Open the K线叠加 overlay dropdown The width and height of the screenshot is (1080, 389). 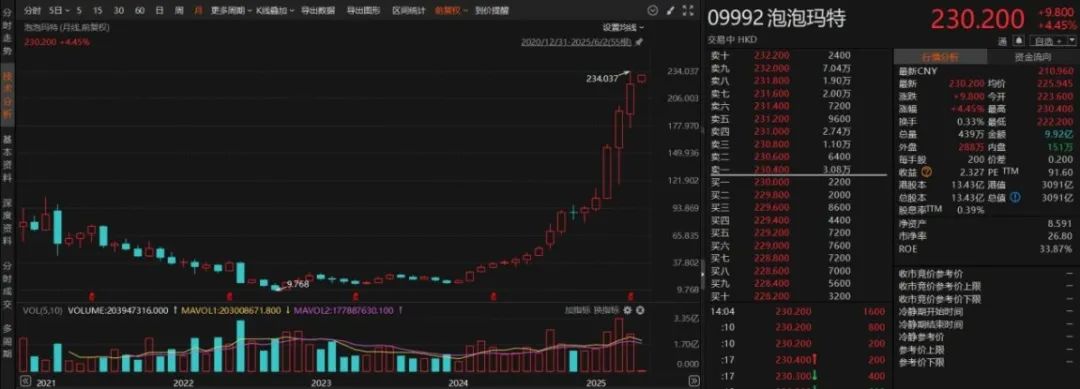pyautogui.click(x=275, y=11)
